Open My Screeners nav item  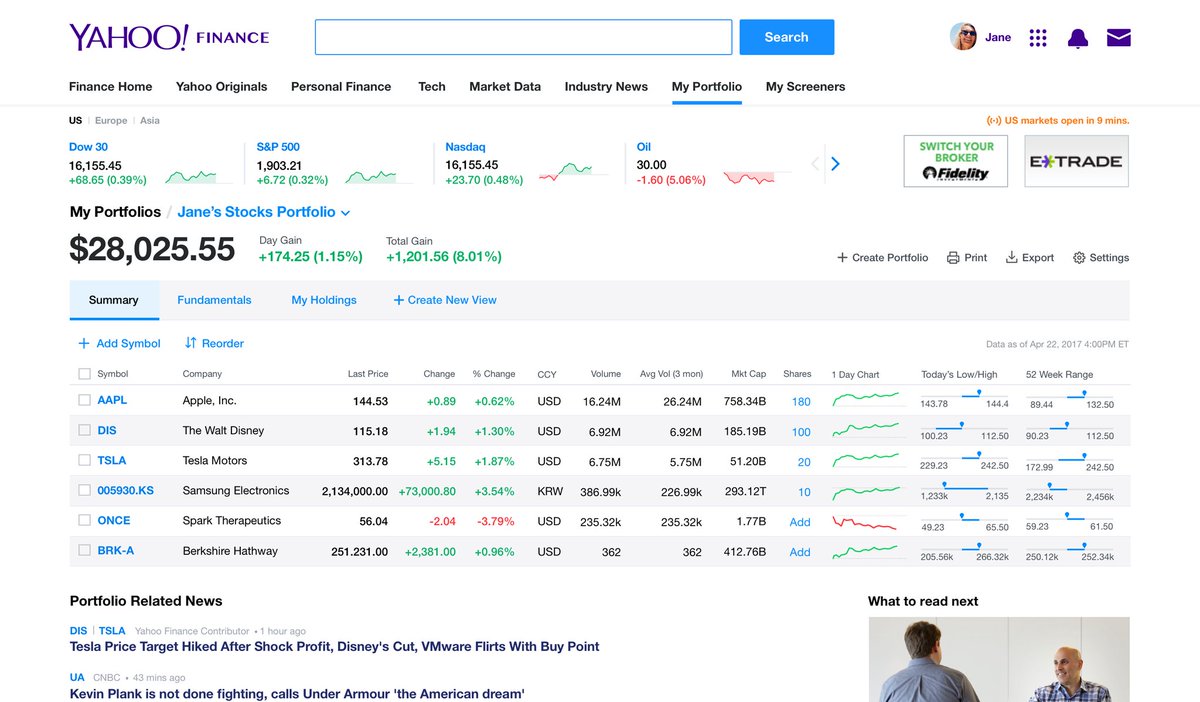coord(805,87)
